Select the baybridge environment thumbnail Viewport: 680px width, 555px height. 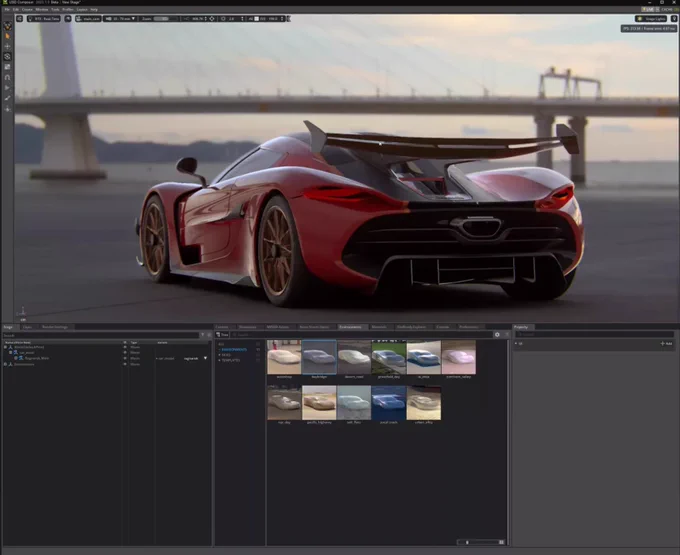319,357
